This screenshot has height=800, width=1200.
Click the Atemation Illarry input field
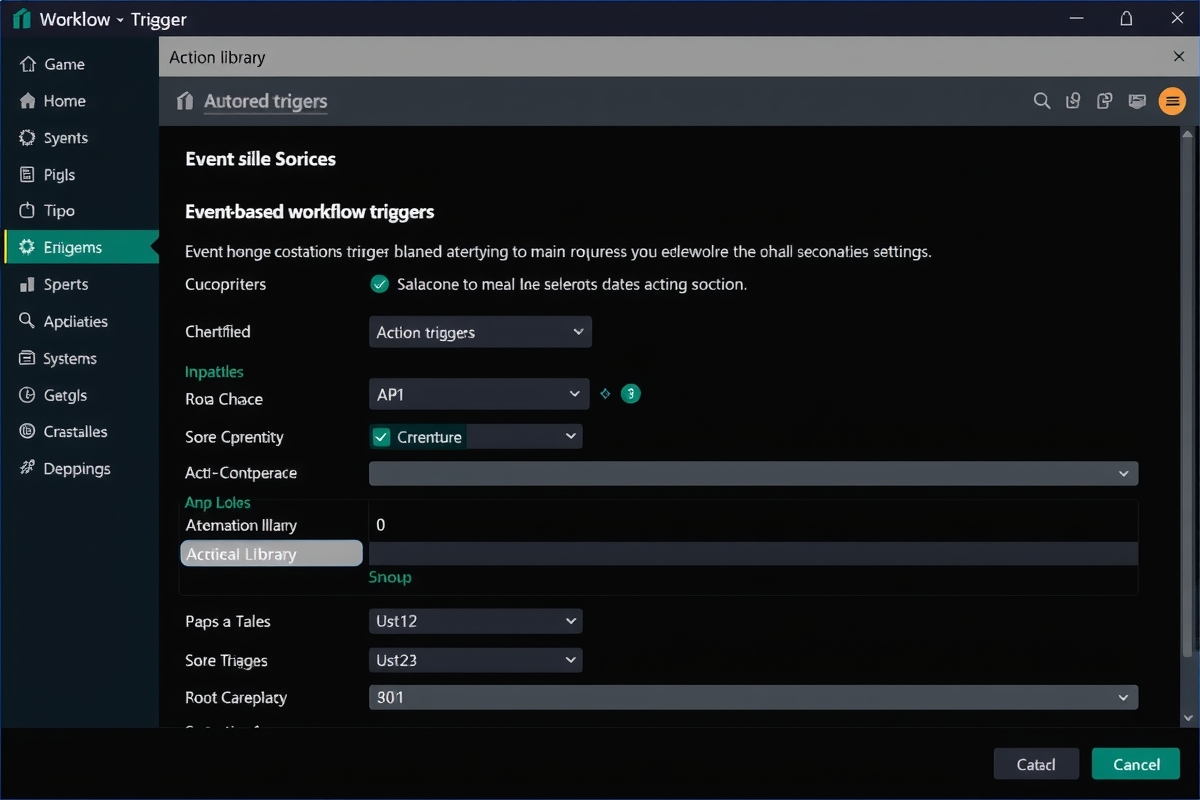coord(753,524)
